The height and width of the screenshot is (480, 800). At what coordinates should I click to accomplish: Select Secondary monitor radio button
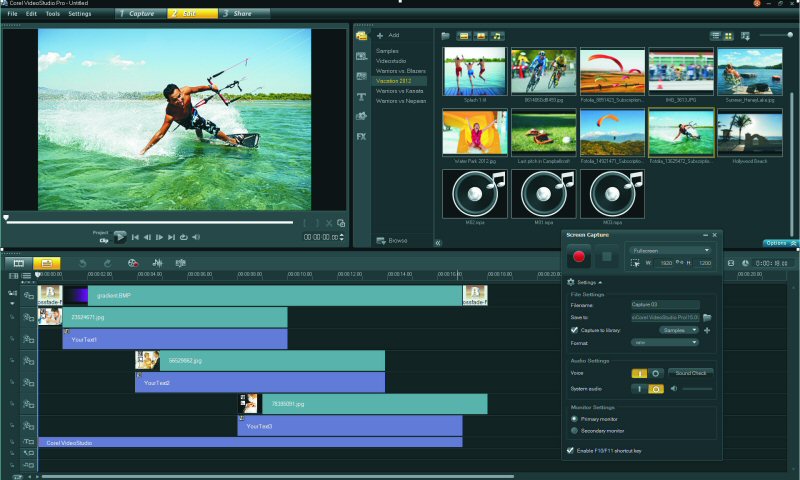573,430
